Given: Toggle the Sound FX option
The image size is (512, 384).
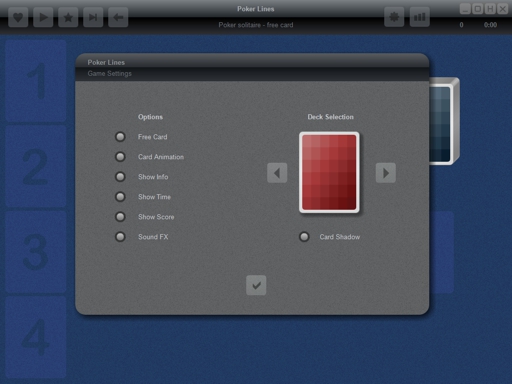Looking at the screenshot, I should [x=120, y=237].
